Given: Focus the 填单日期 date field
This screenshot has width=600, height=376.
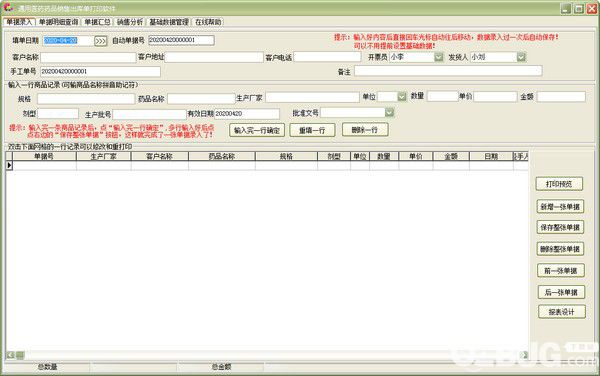Looking at the screenshot, I should [67, 41].
